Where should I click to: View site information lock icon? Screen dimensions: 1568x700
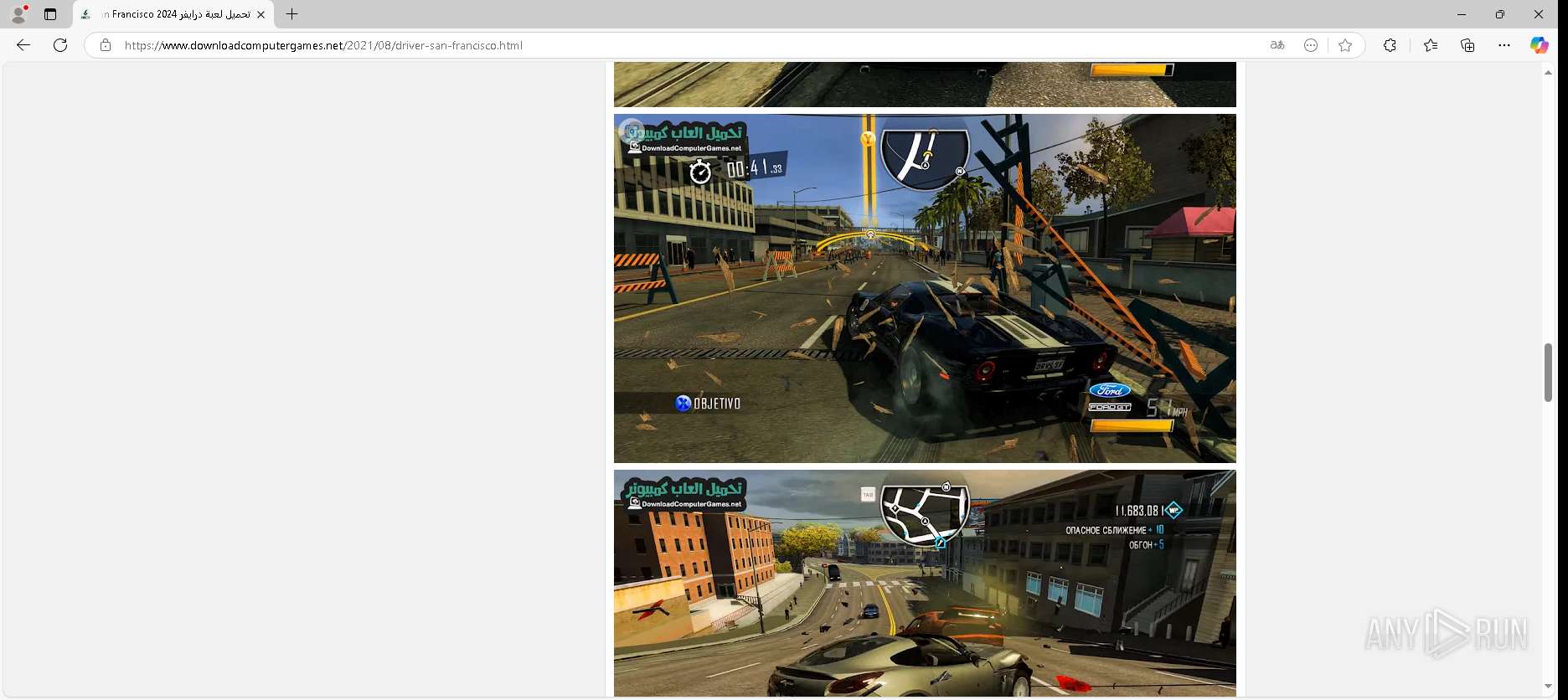point(105,45)
